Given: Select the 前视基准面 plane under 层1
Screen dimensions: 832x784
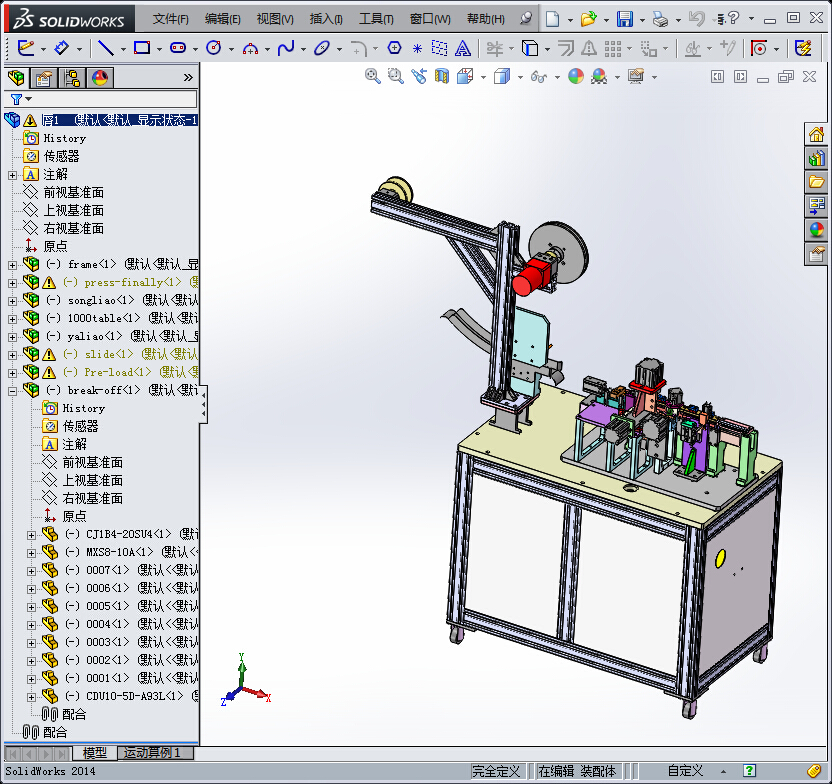Looking at the screenshot, I should click(x=74, y=192).
